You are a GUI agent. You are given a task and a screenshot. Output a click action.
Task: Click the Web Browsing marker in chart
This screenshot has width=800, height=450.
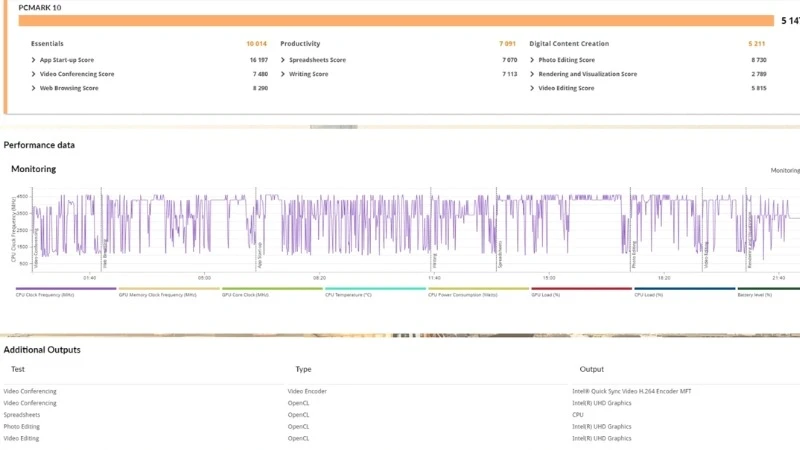105,254
